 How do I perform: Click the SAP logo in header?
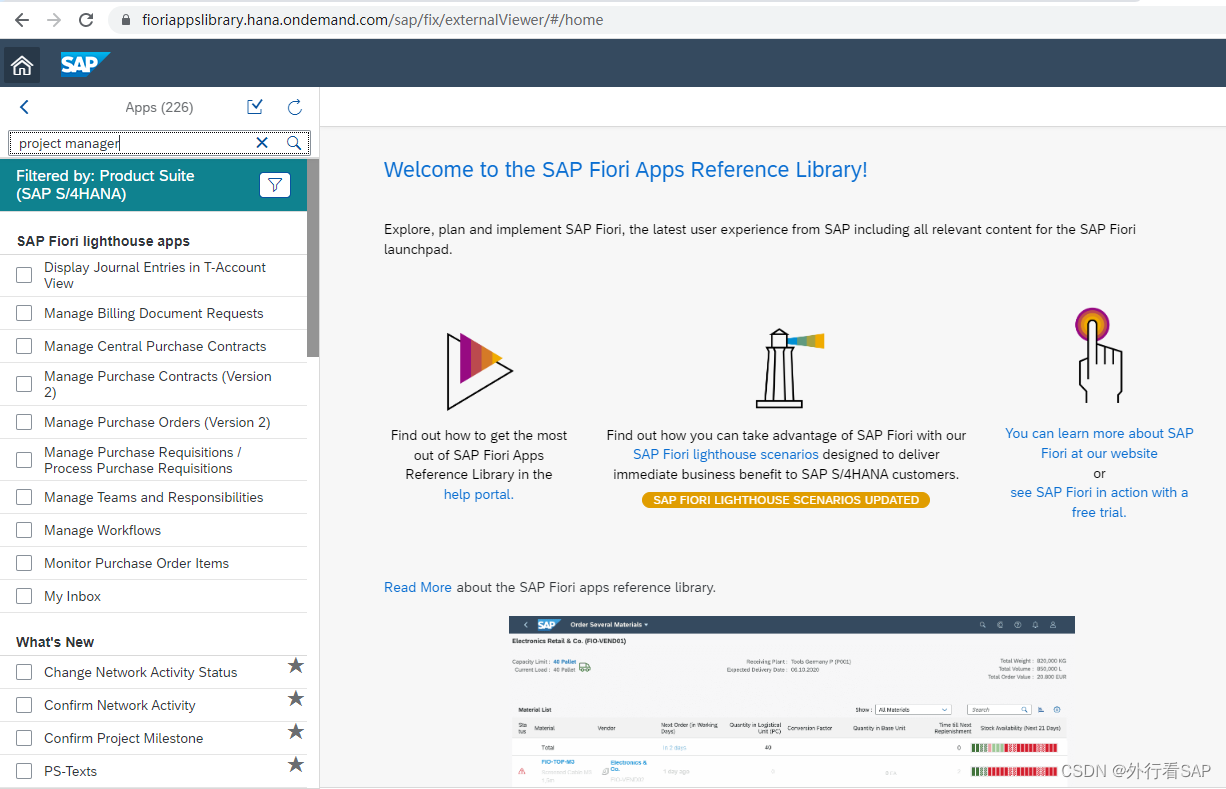(x=85, y=64)
